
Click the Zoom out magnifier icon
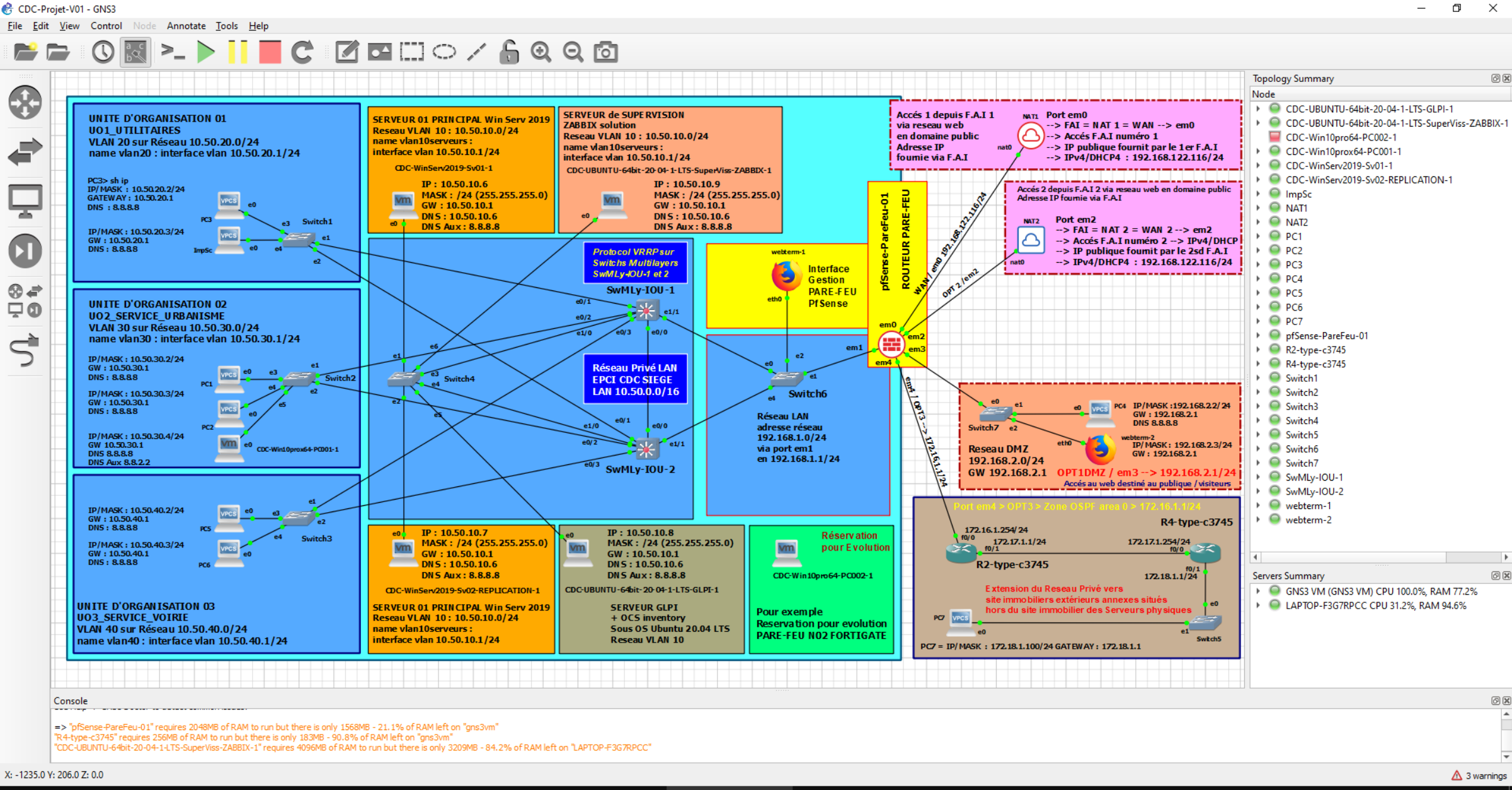[x=573, y=52]
